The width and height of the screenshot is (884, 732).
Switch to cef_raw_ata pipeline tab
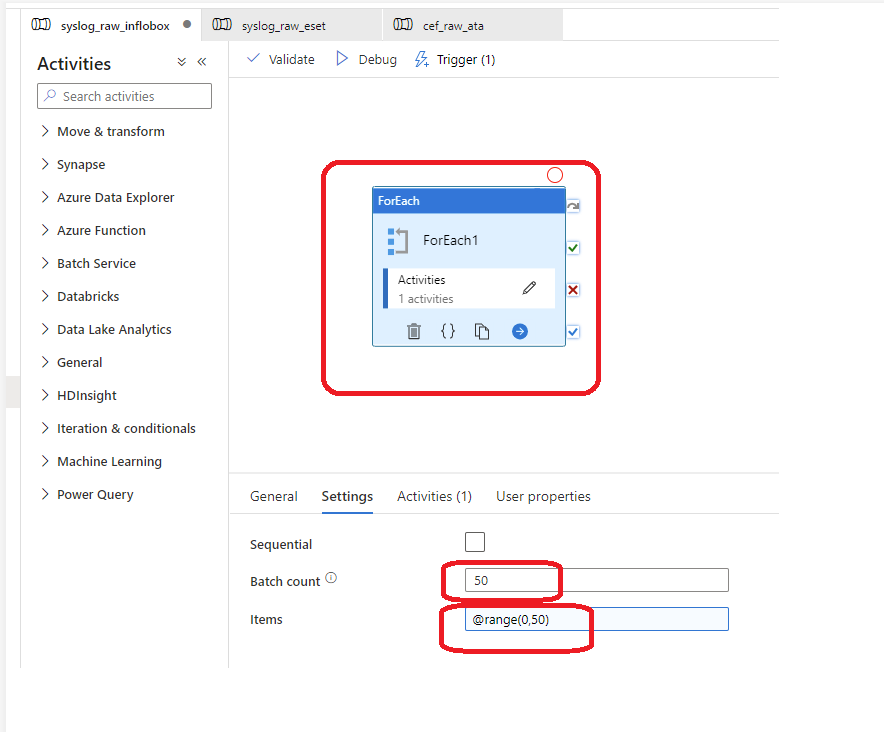tap(472, 25)
